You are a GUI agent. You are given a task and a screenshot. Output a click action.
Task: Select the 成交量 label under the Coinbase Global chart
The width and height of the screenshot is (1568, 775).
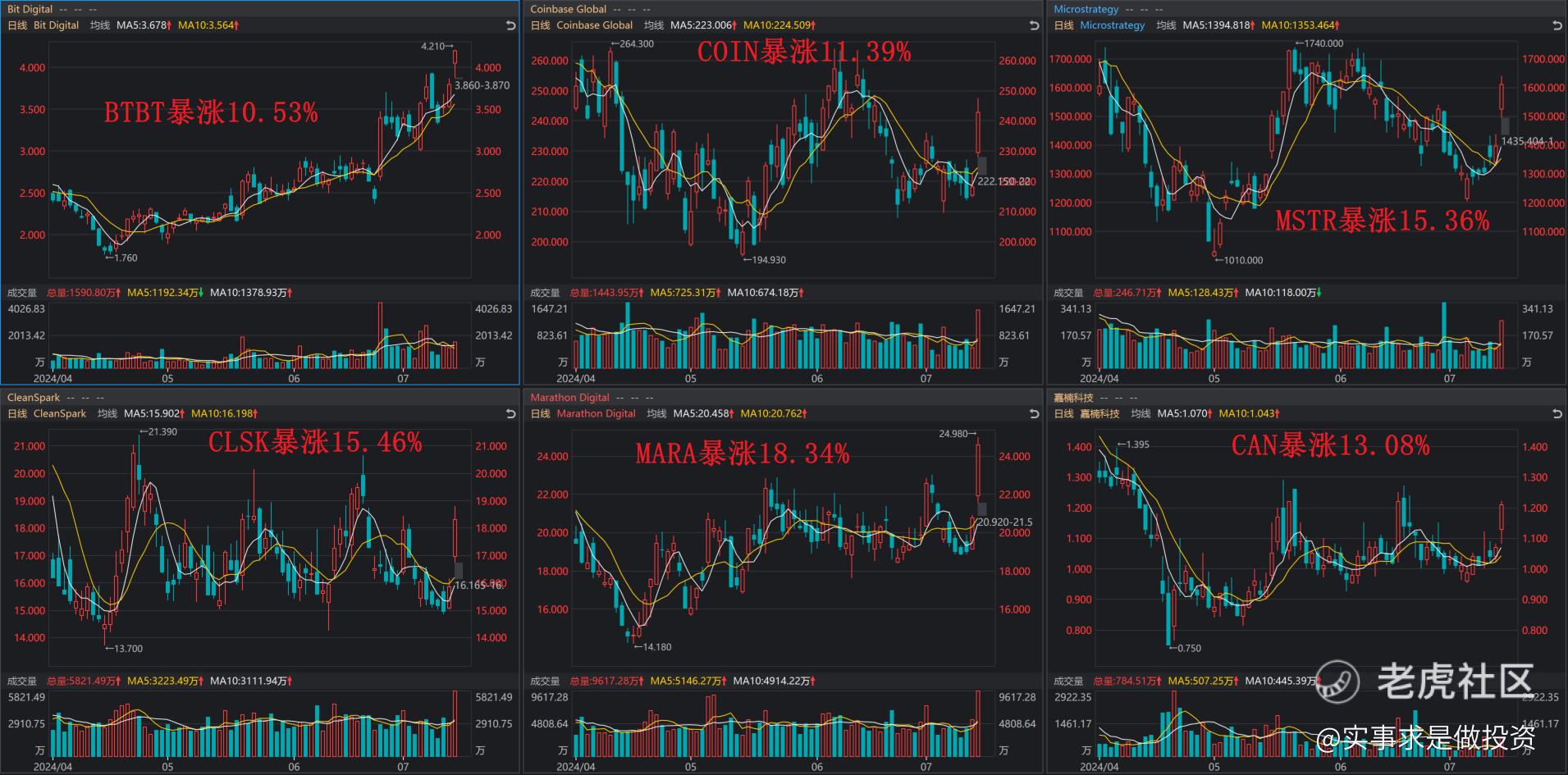click(546, 293)
